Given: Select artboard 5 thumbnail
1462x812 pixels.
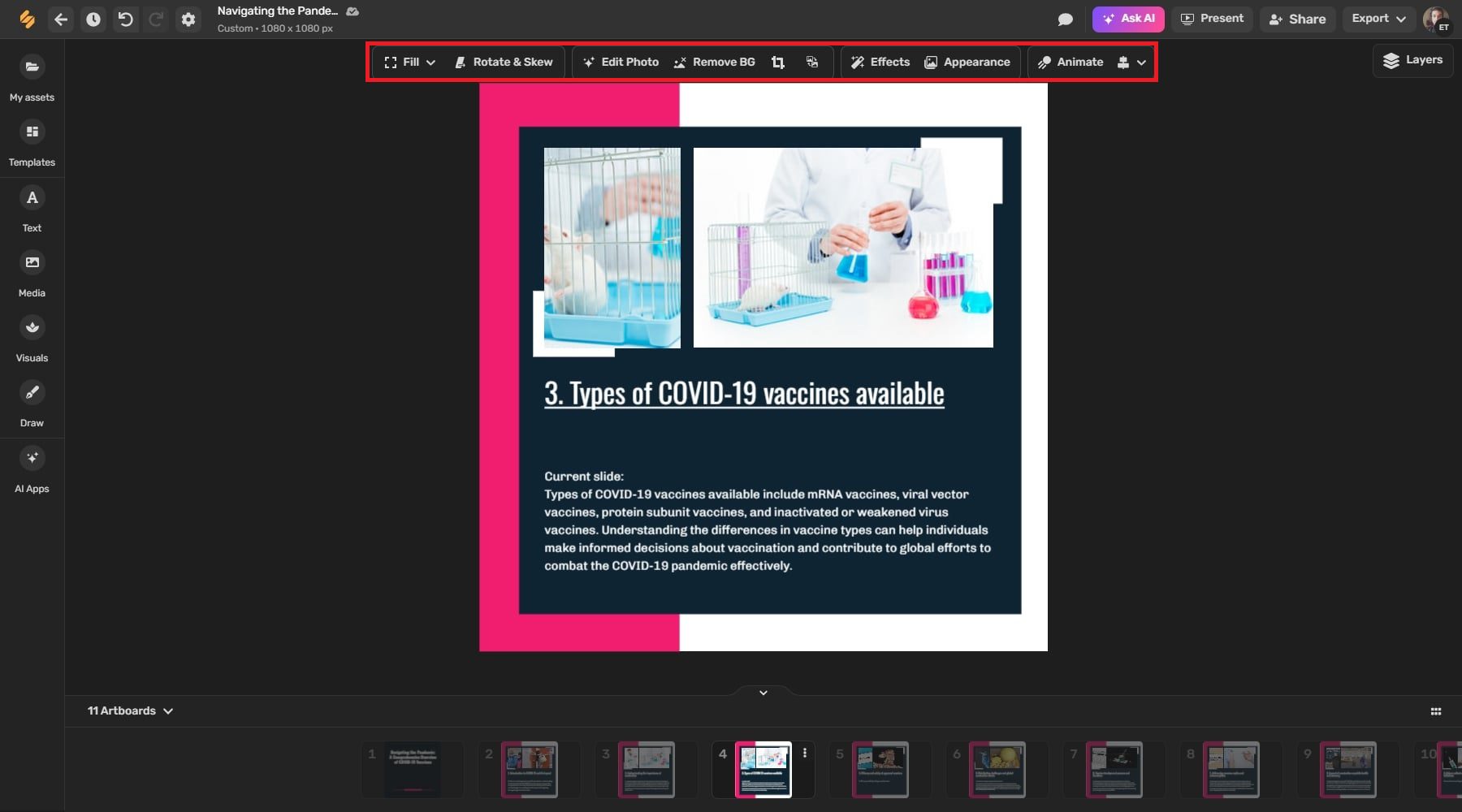Looking at the screenshot, I should pos(880,769).
